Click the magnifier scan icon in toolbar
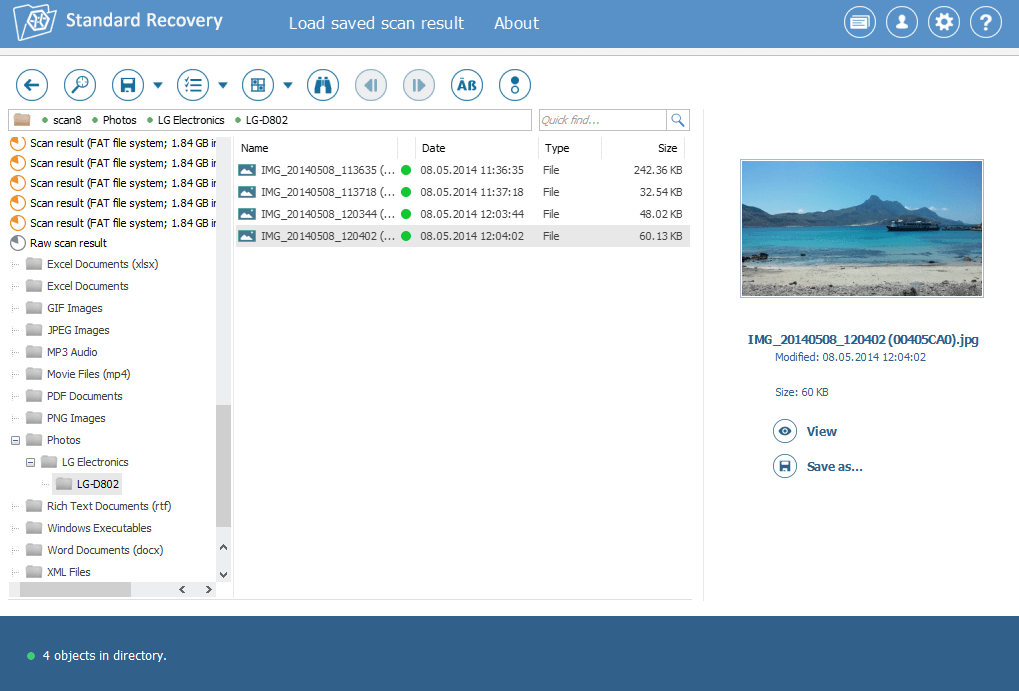 pyautogui.click(x=80, y=85)
